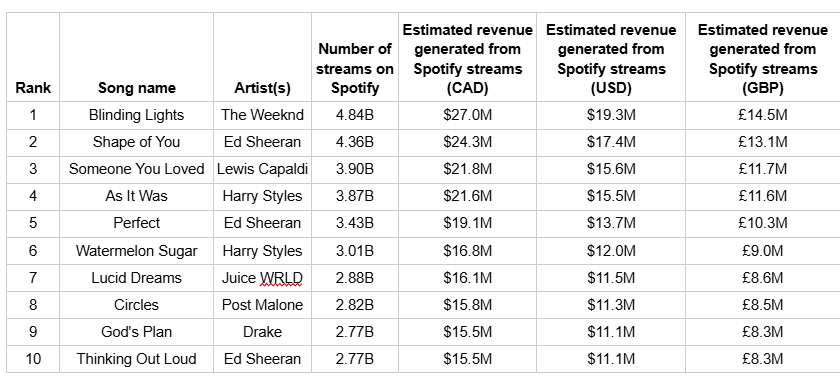This screenshot has width=840, height=377.
Task: Select the Thinking Out Loud cell
Action: [137, 359]
